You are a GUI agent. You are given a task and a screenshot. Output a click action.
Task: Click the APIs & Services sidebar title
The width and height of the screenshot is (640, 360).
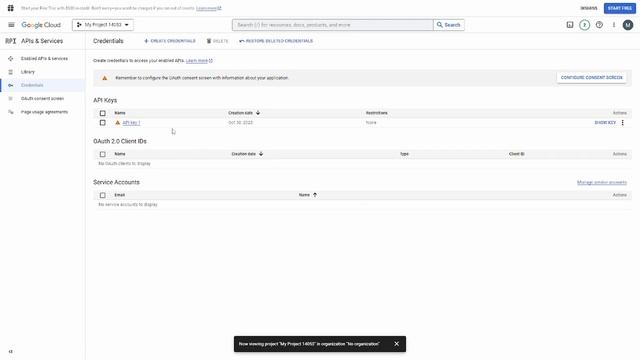click(x=42, y=41)
